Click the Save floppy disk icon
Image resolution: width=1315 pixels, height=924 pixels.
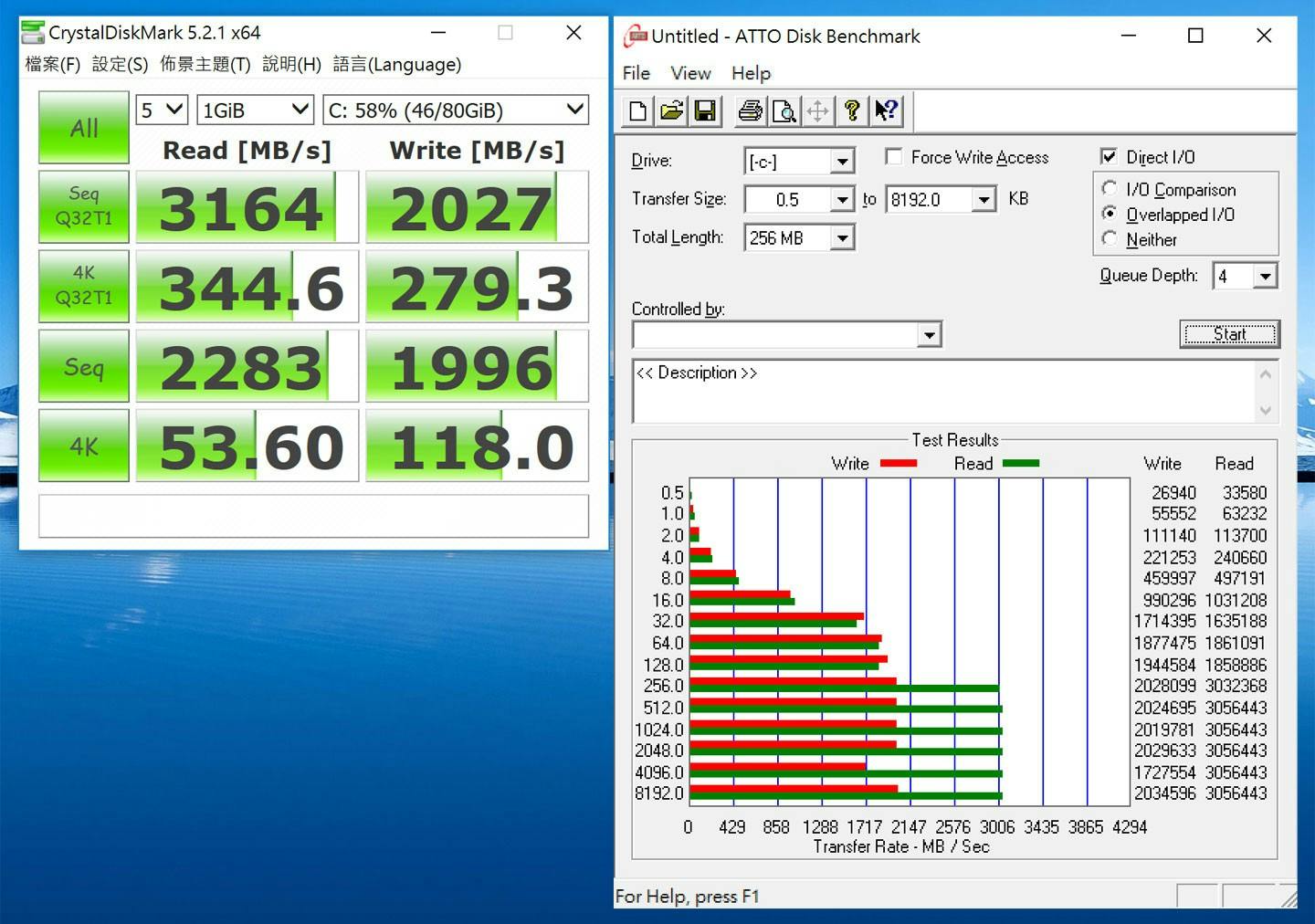[705, 111]
